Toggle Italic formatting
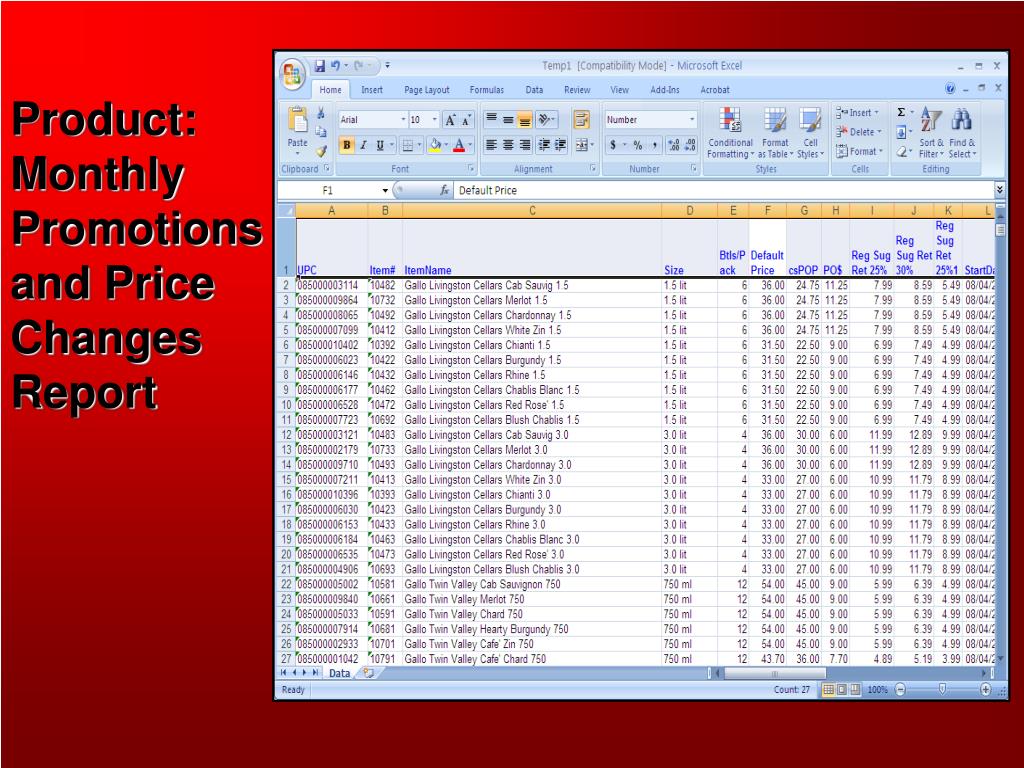This screenshot has height=768, width=1024. point(363,146)
